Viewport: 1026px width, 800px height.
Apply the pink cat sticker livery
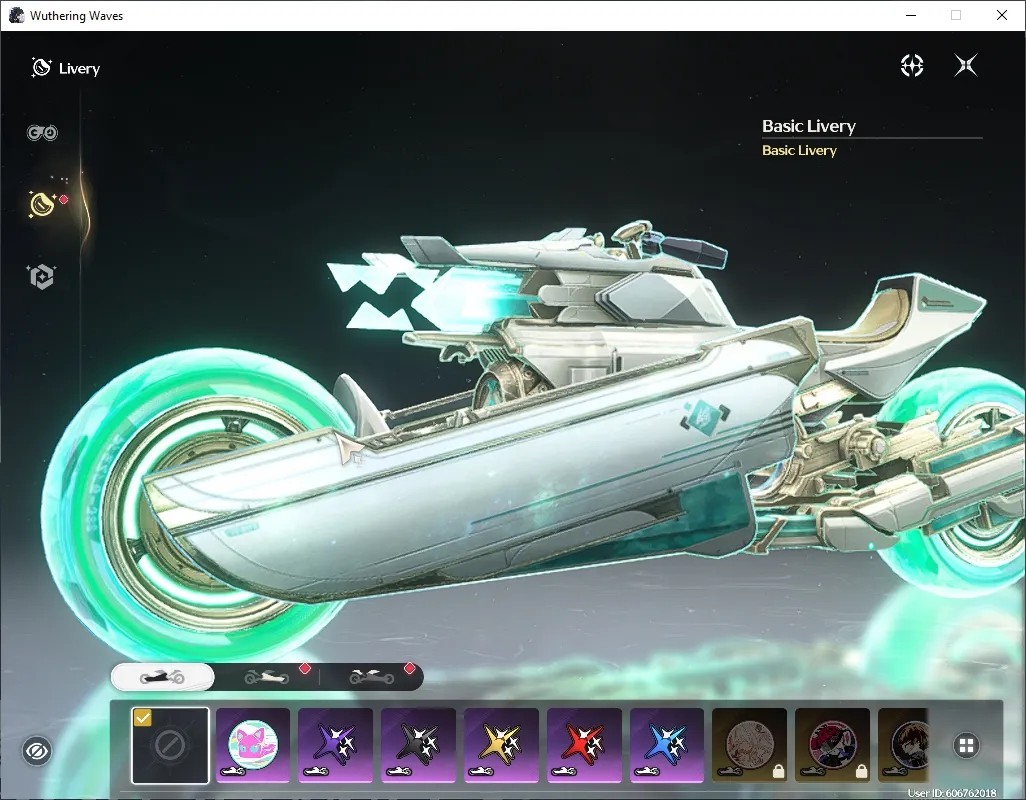coord(253,745)
